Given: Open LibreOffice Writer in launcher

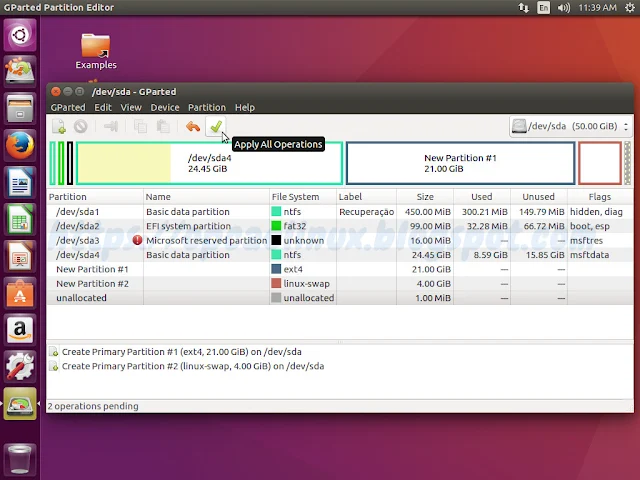Looking at the screenshot, I should (x=20, y=182).
